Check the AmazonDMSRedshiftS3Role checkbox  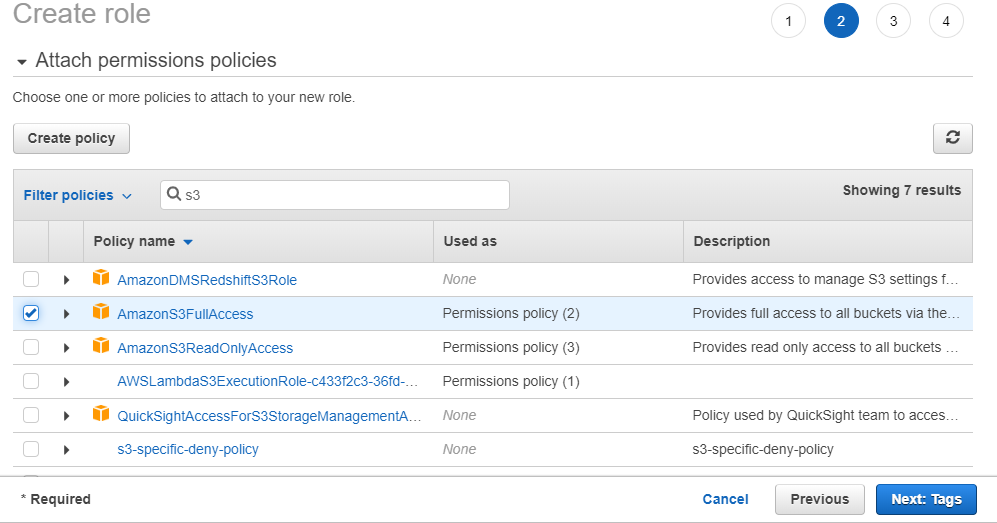click(x=31, y=279)
